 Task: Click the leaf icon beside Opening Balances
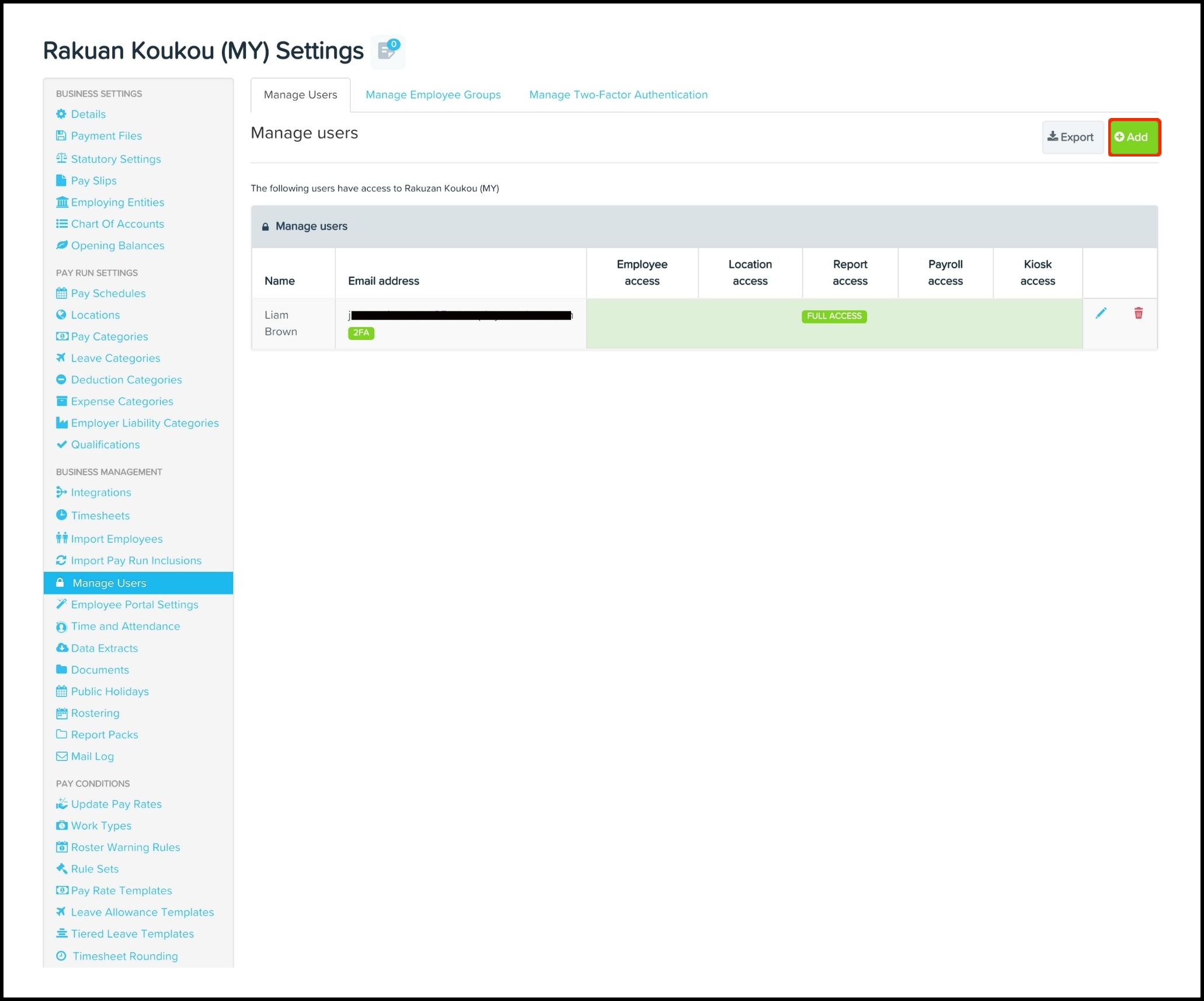pos(62,245)
